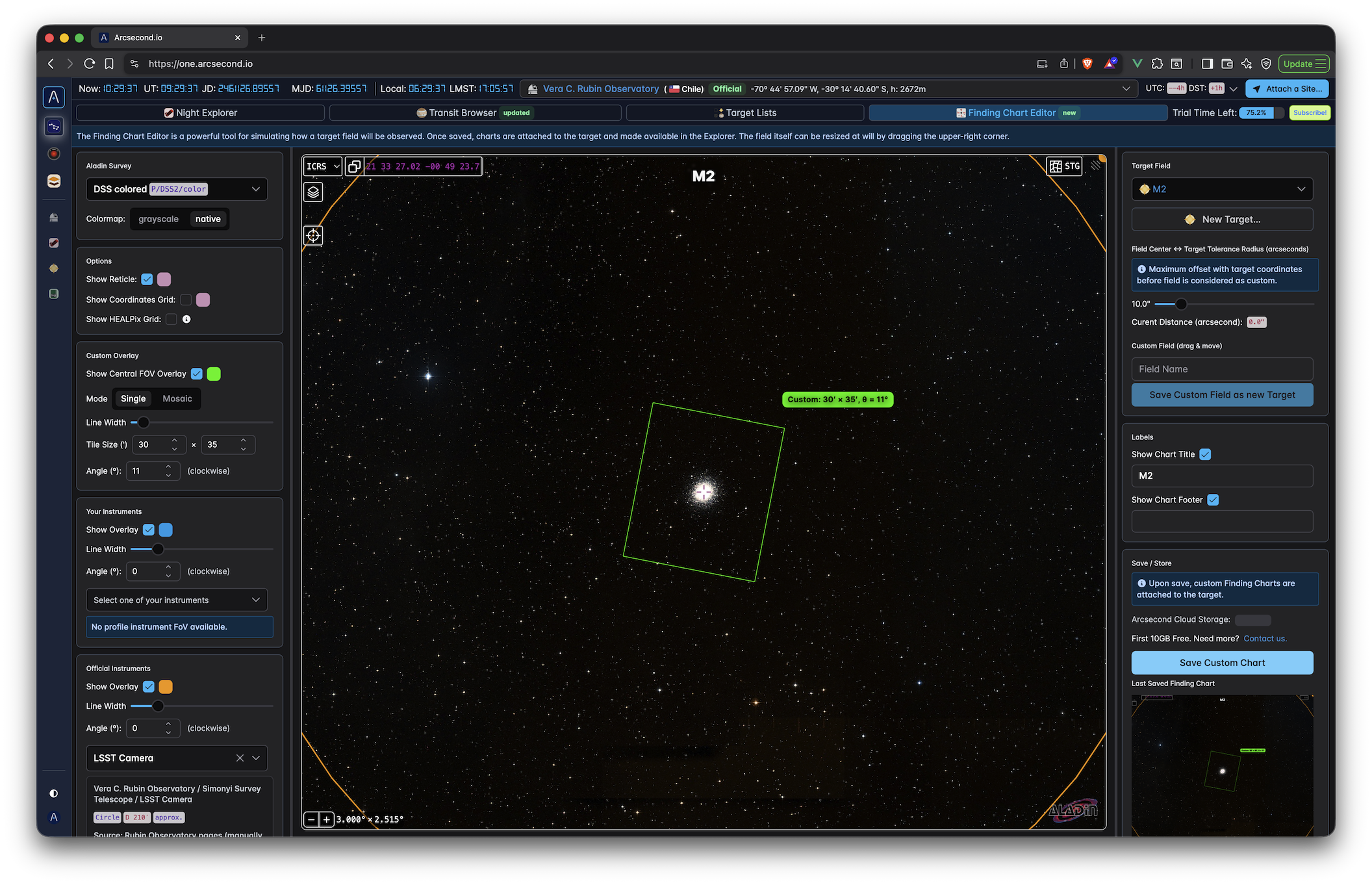The width and height of the screenshot is (1372, 885).
Task: Toggle the theme contrast icon in the sidebar
Action: click(x=54, y=793)
